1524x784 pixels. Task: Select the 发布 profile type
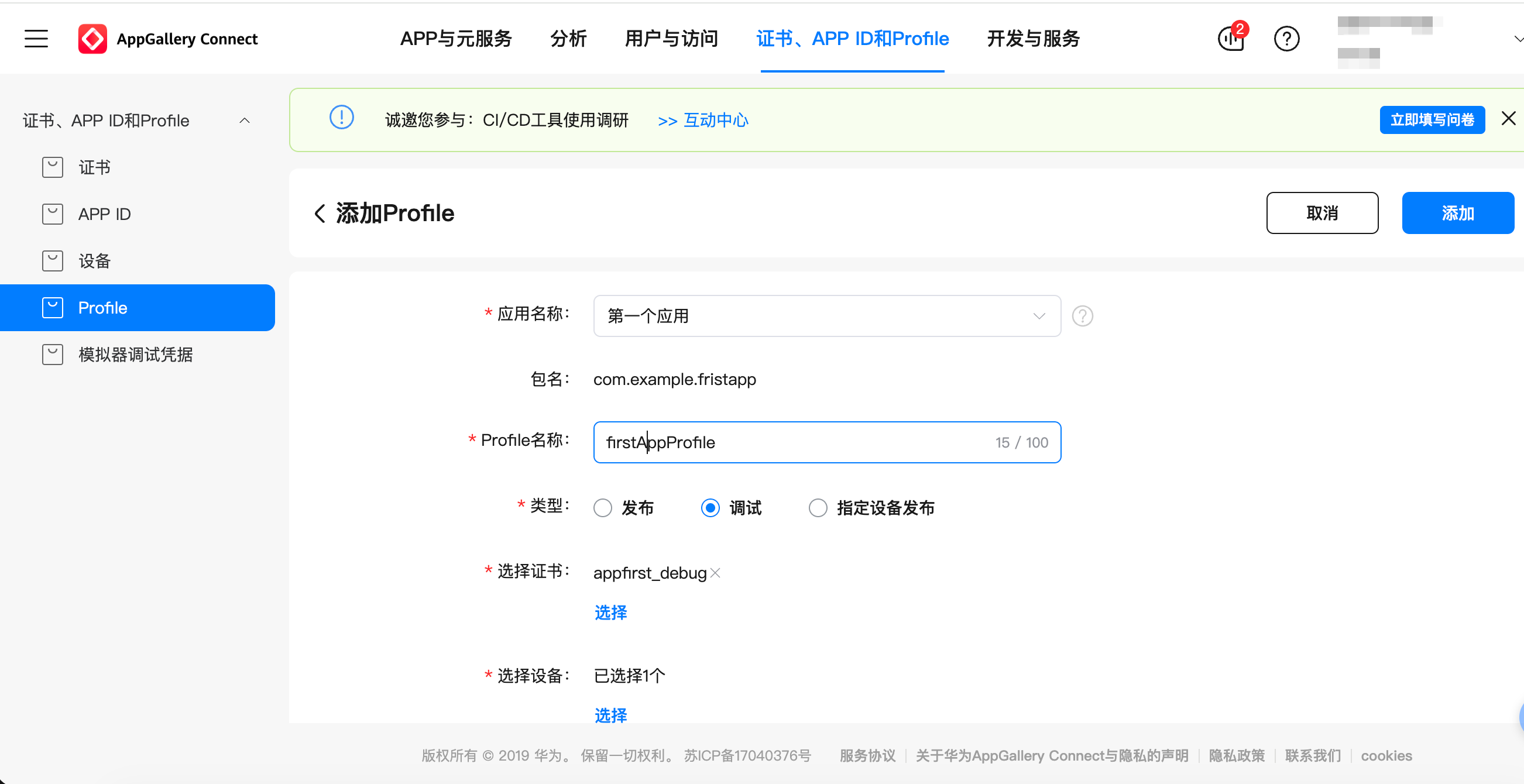click(x=602, y=507)
